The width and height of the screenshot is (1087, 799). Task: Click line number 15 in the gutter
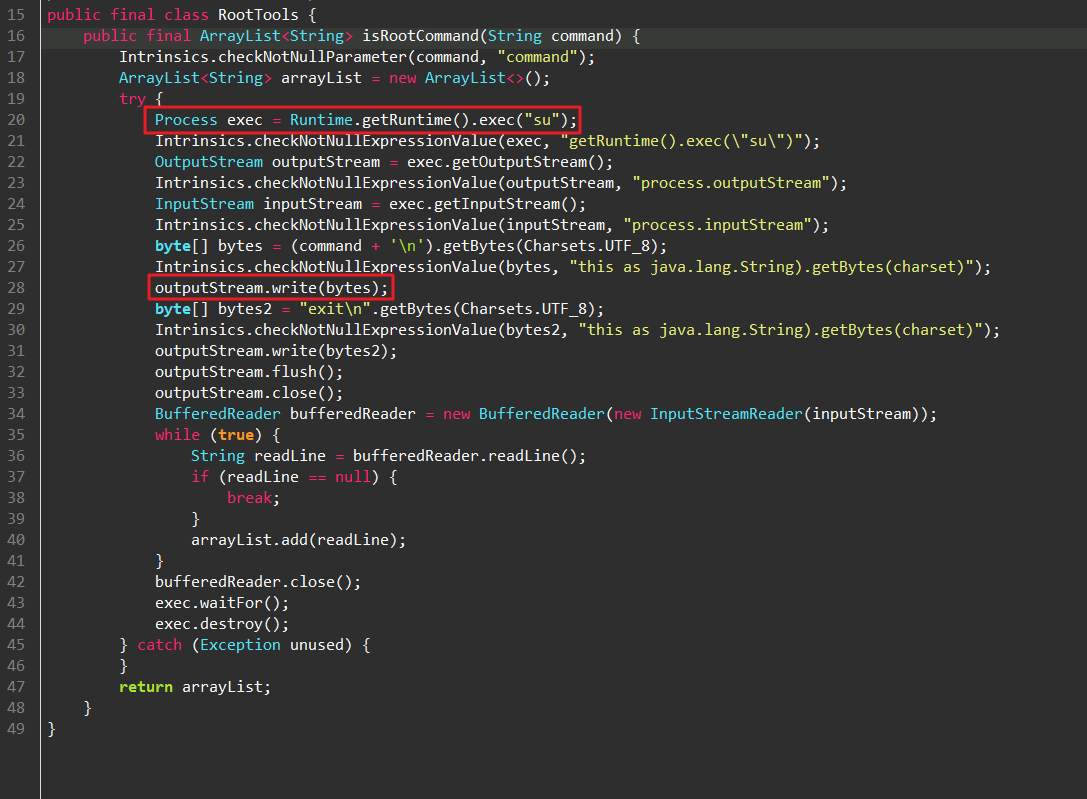pos(16,15)
